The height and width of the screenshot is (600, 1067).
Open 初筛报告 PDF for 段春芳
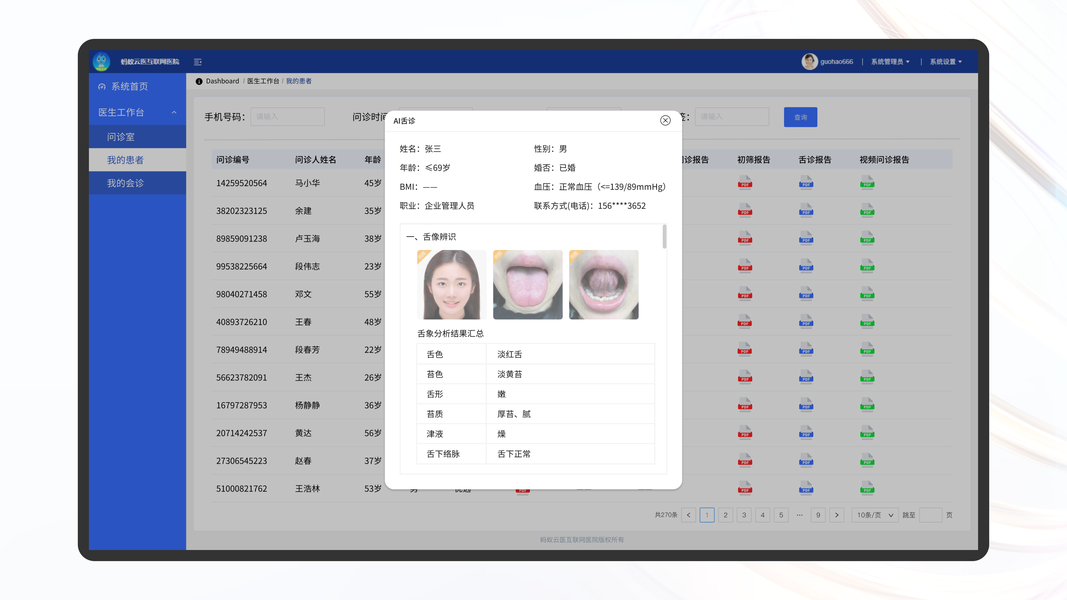744,349
